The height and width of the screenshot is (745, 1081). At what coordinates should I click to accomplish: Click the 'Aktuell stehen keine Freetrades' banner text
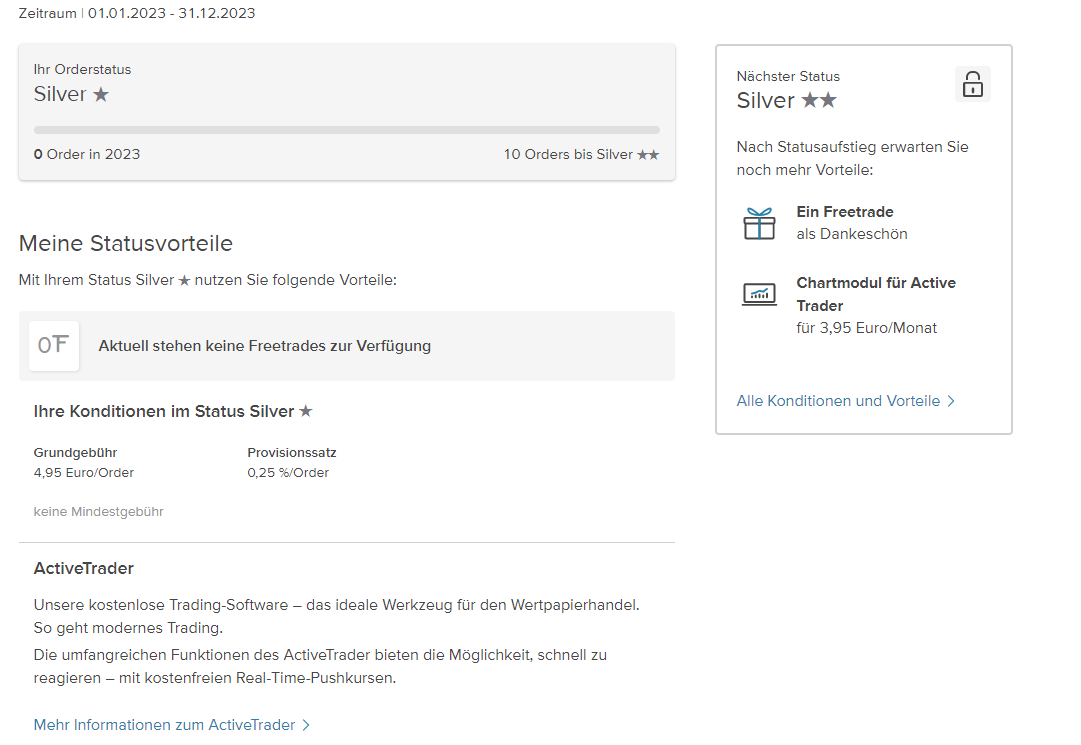[264, 346]
